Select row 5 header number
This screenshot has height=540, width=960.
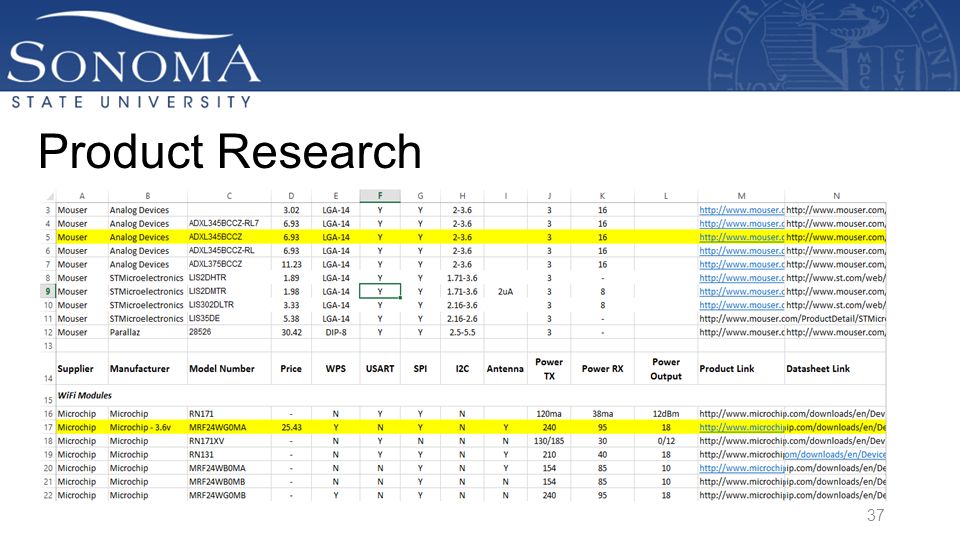point(48,237)
